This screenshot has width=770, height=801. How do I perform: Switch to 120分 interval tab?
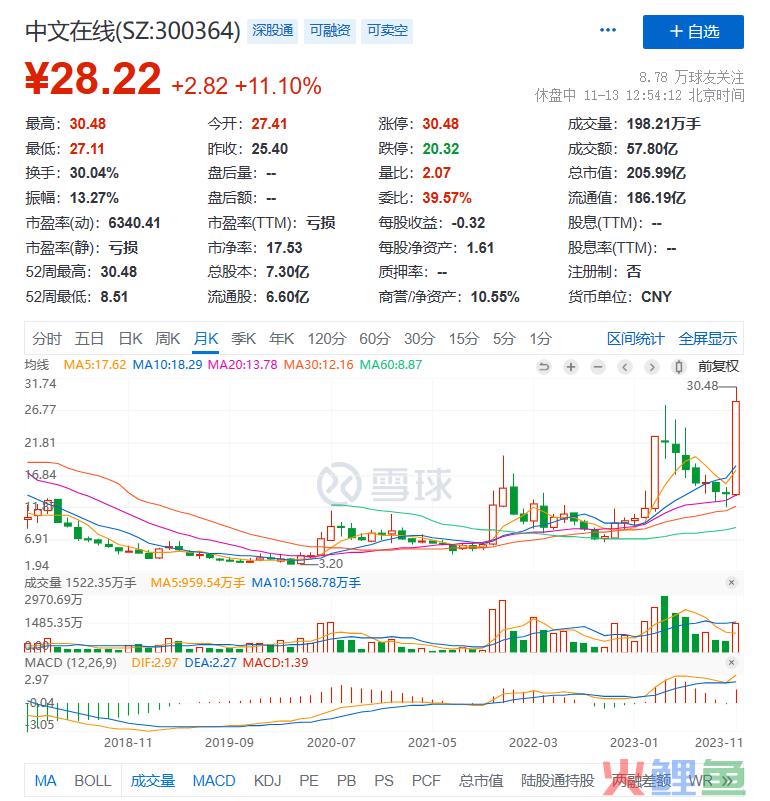click(326, 339)
